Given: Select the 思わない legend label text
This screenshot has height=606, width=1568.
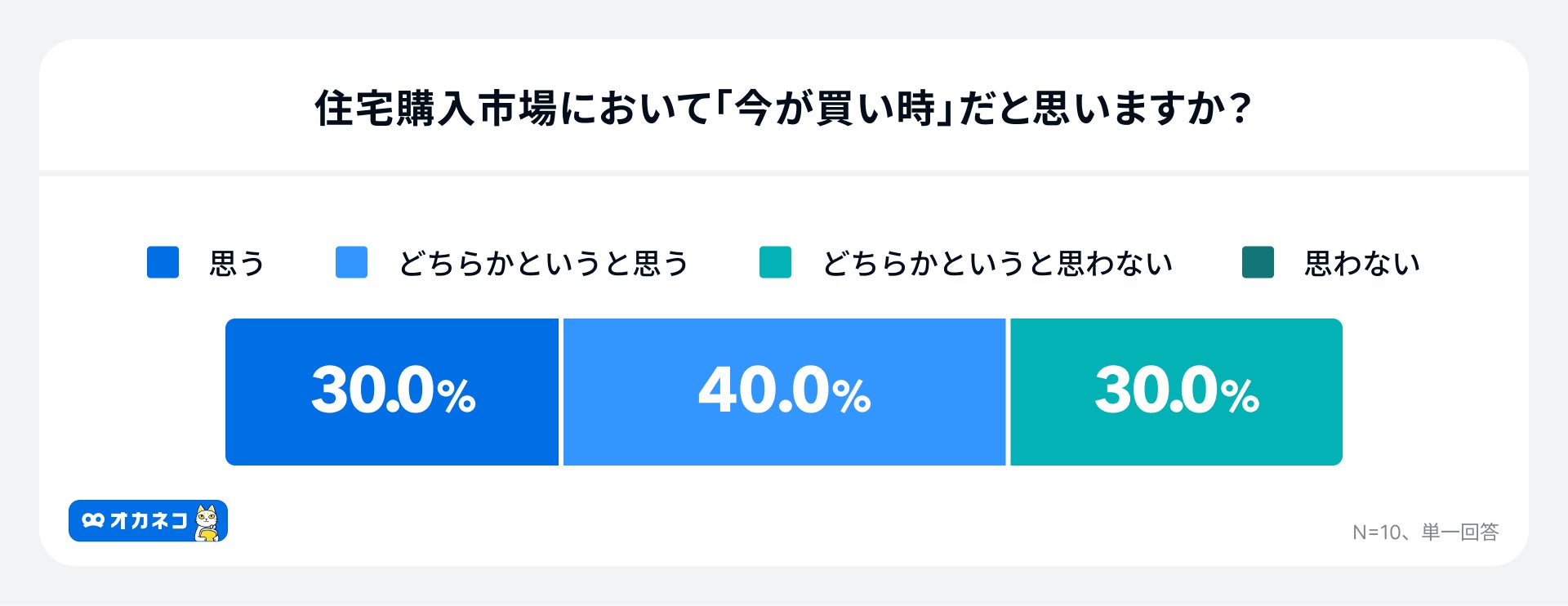Looking at the screenshot, I should (x=1361, y=264).
